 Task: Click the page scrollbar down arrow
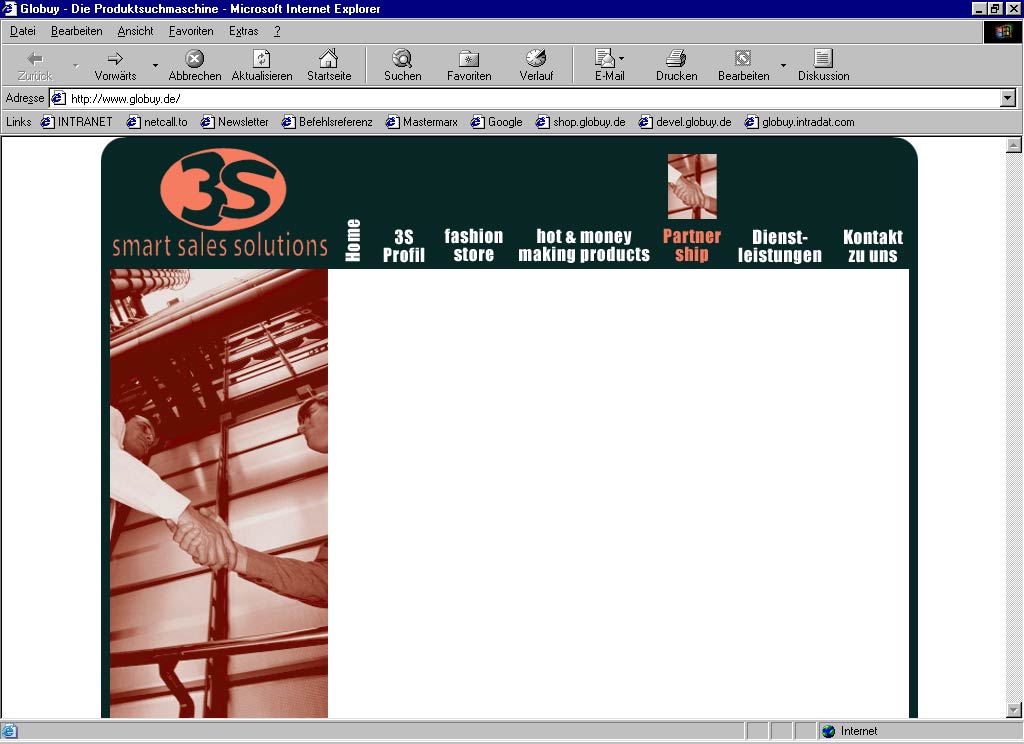[x=1014, y=709]
